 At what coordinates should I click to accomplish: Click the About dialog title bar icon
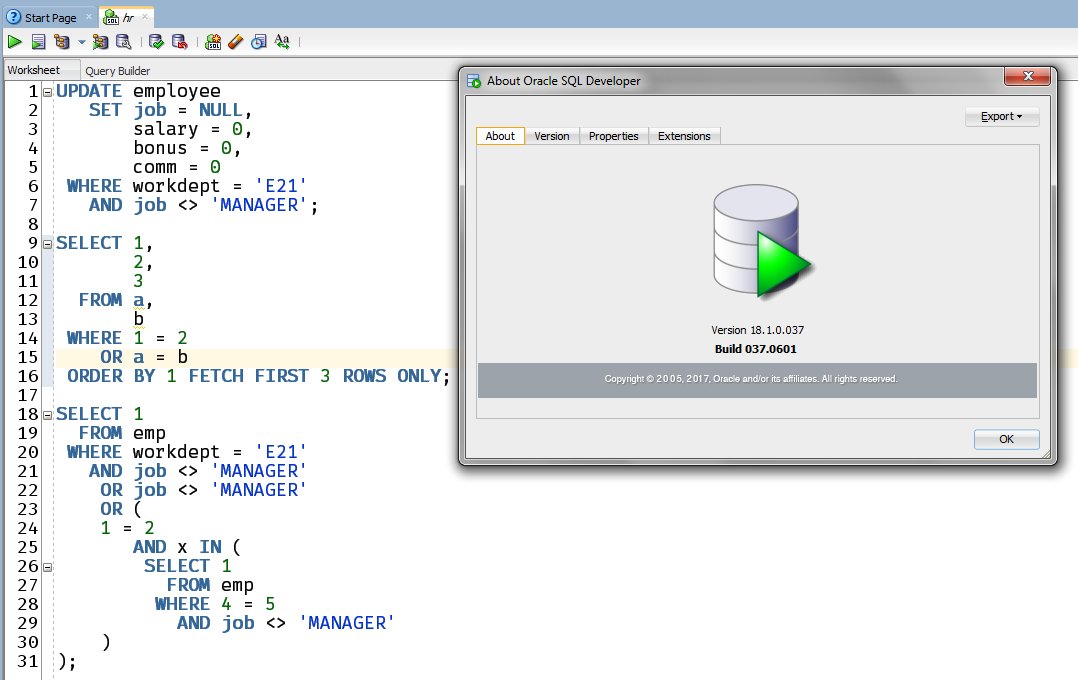474,81
